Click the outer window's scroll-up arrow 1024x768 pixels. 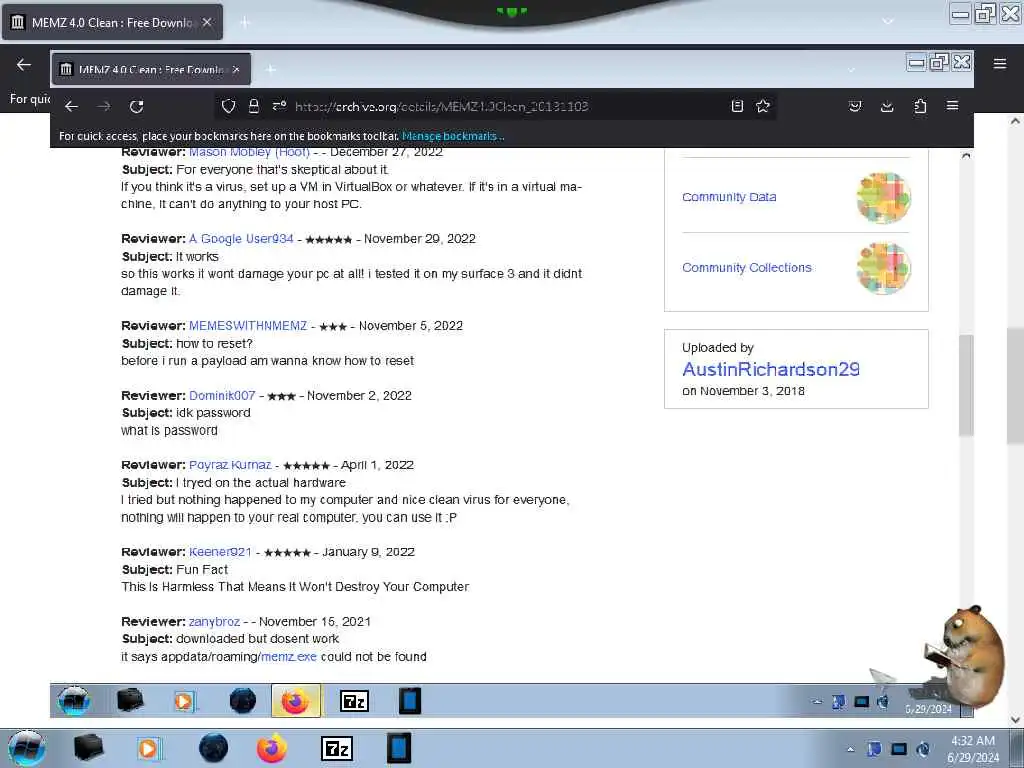coord(1015,121)
